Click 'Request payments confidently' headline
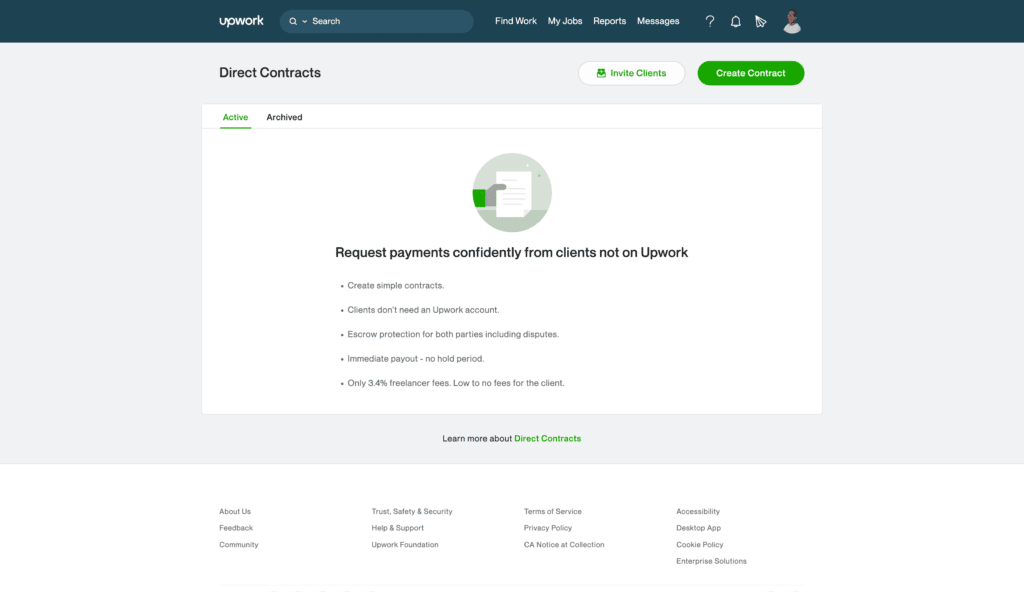This screenshot has width=1024, height=592. (511, 253)
